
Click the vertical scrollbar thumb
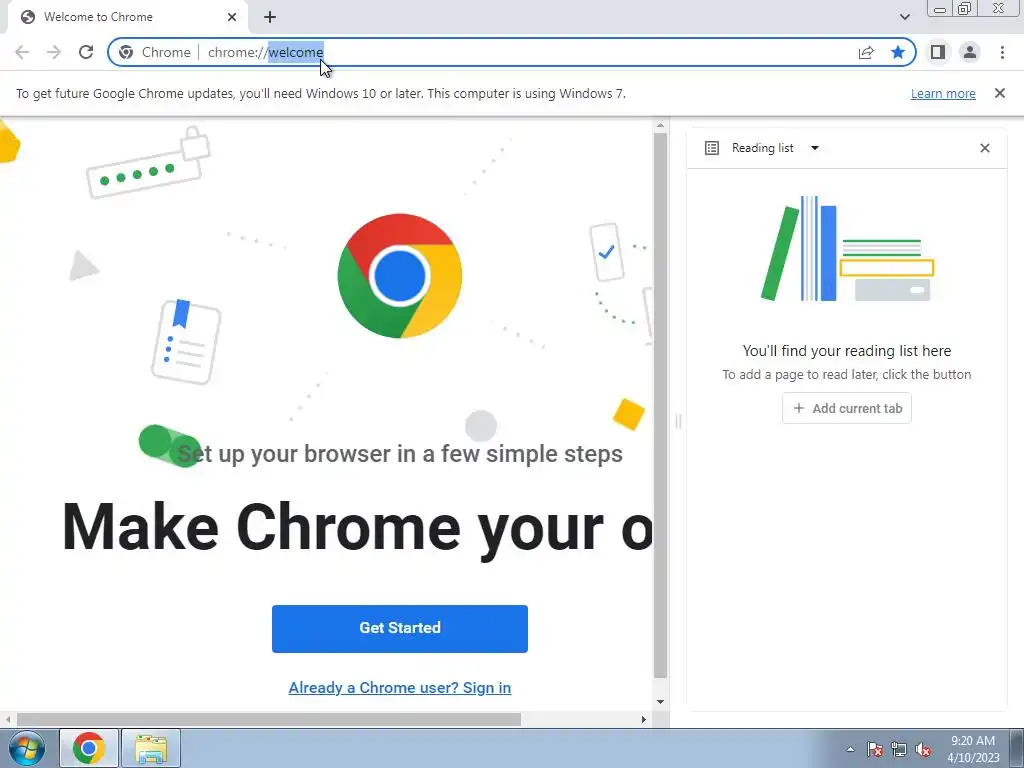tap(660, 405)
